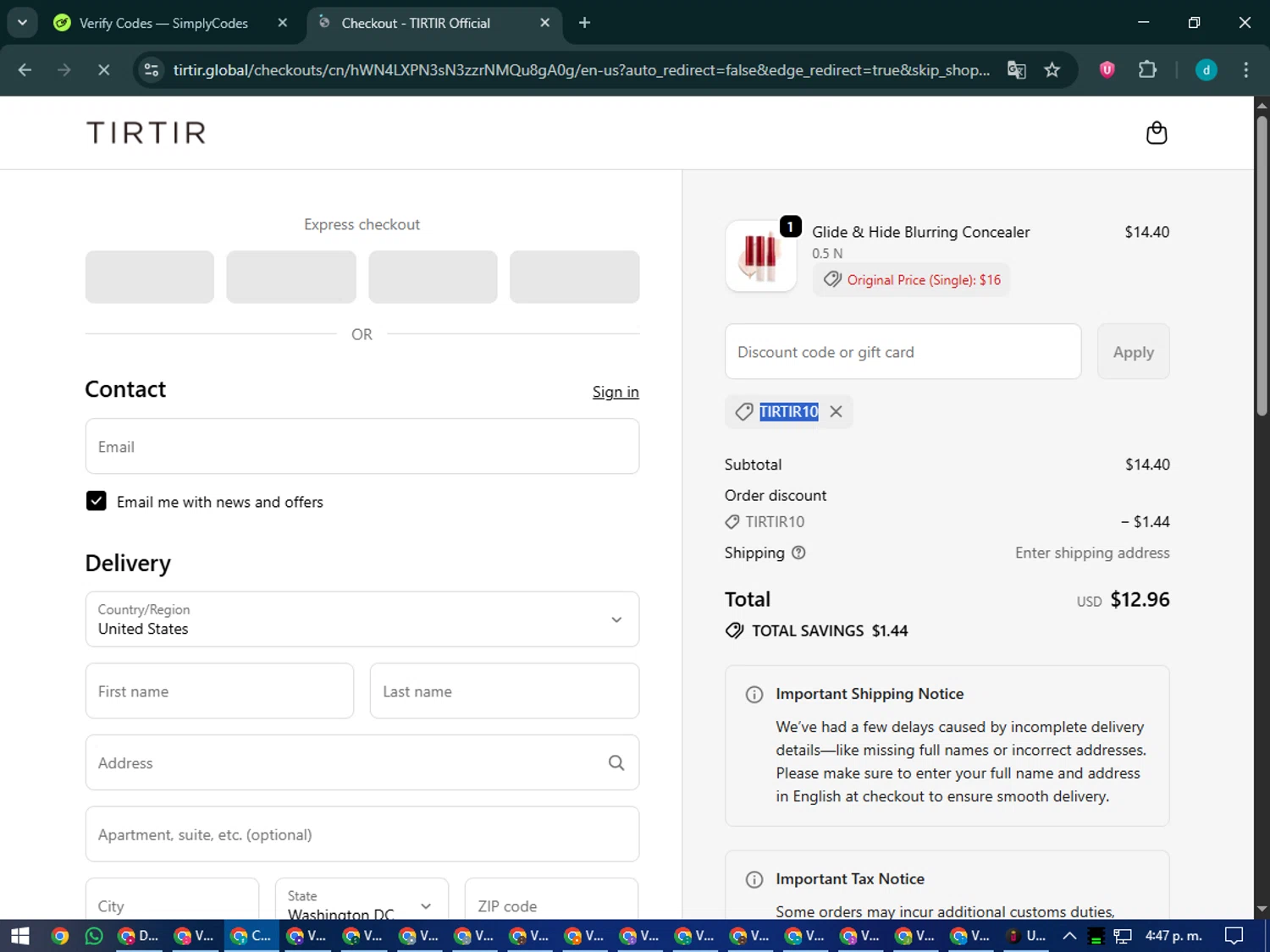Click the search icon in Address field
Image resolution: width=1270 pixels, height=952 pixels.
click(x=616, y=762)
